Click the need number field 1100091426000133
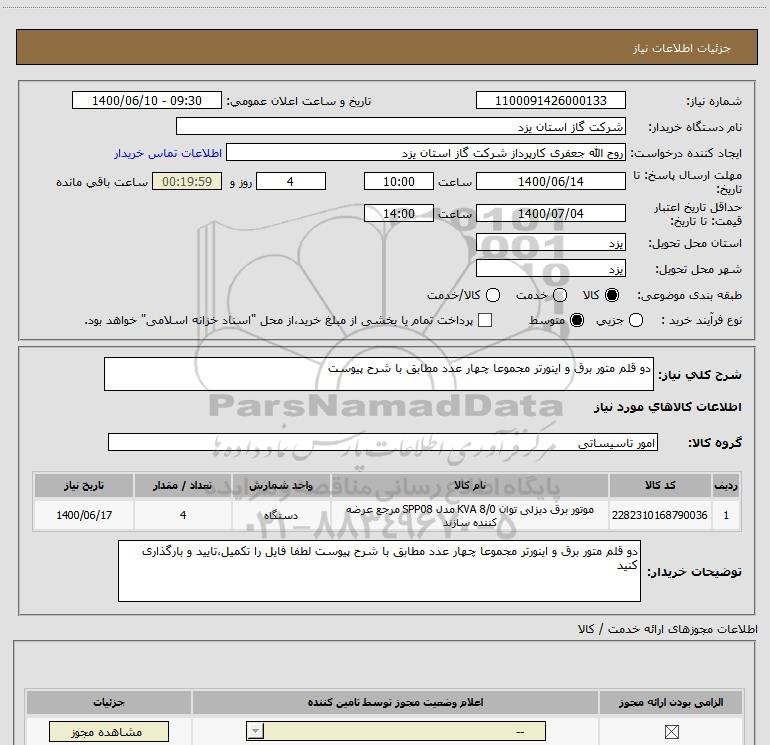770x745 pixels. [550, 100]
